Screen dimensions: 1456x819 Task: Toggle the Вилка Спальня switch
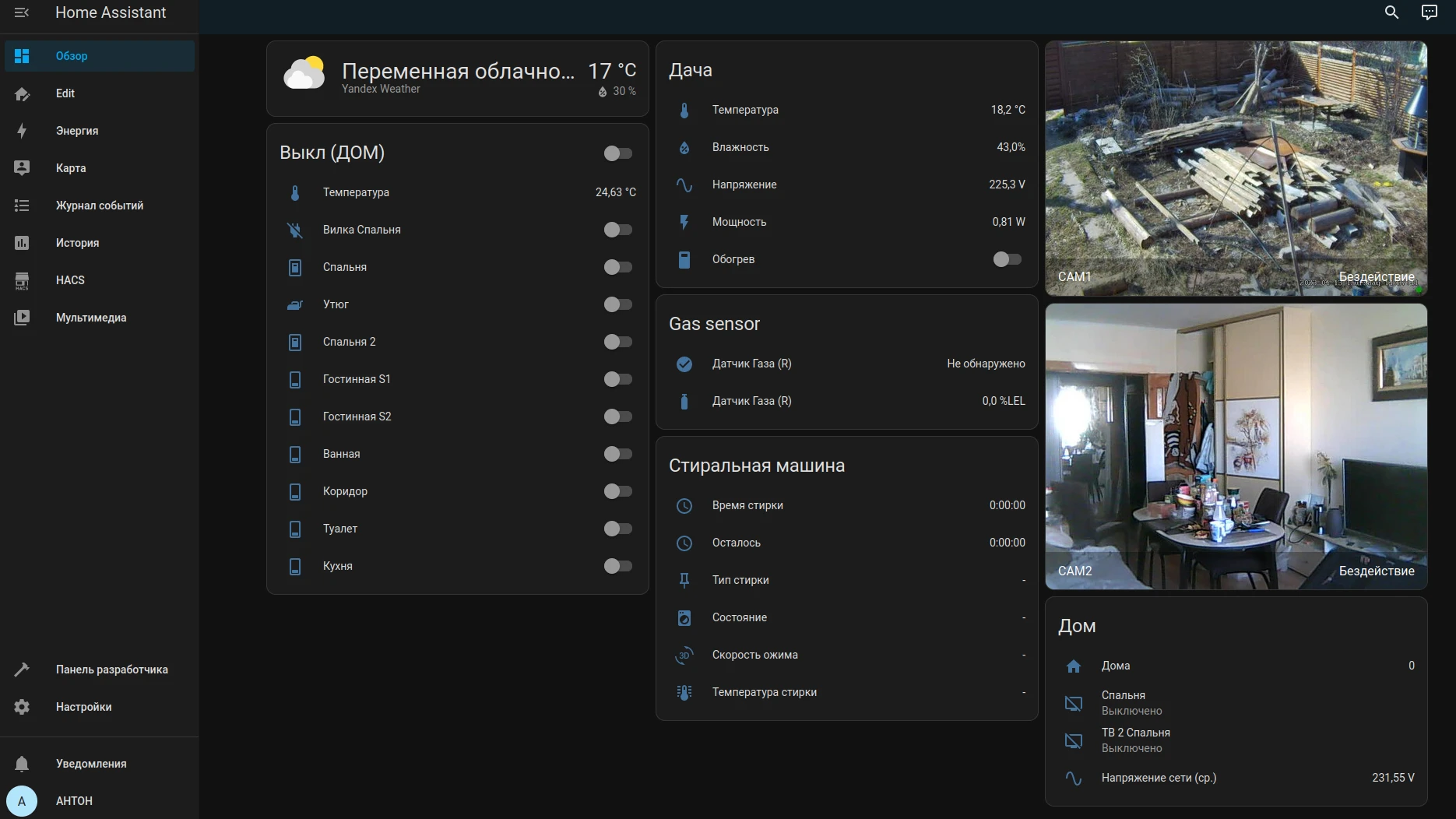point(618,230)
